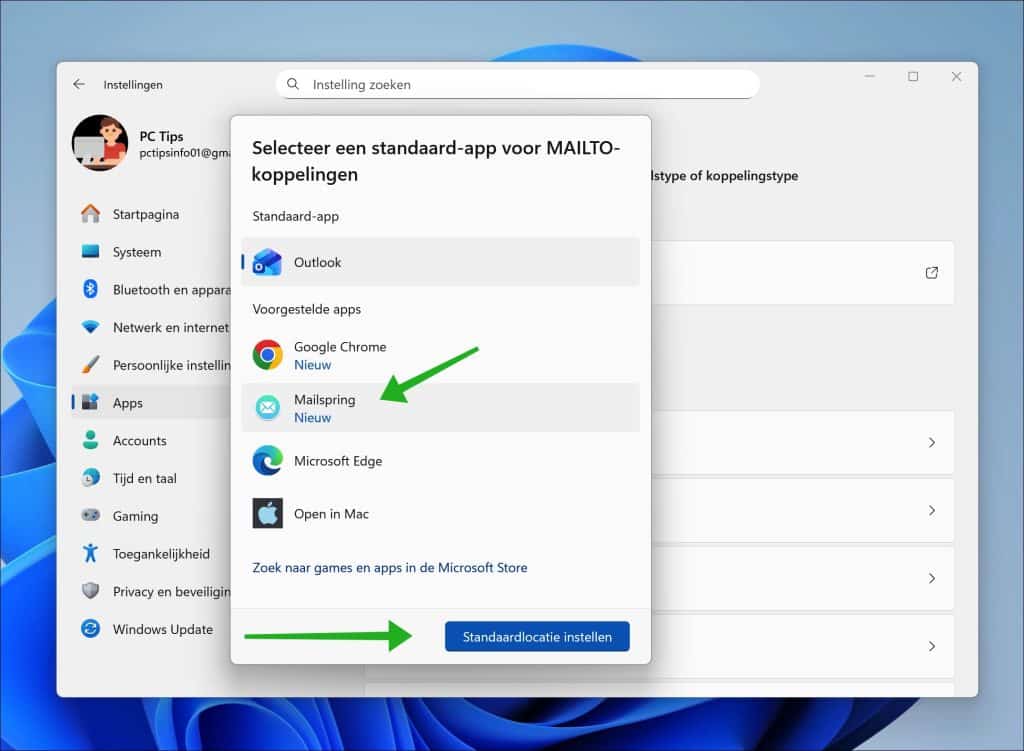Open Tijd en taal settings

click(x=144, y=479)
